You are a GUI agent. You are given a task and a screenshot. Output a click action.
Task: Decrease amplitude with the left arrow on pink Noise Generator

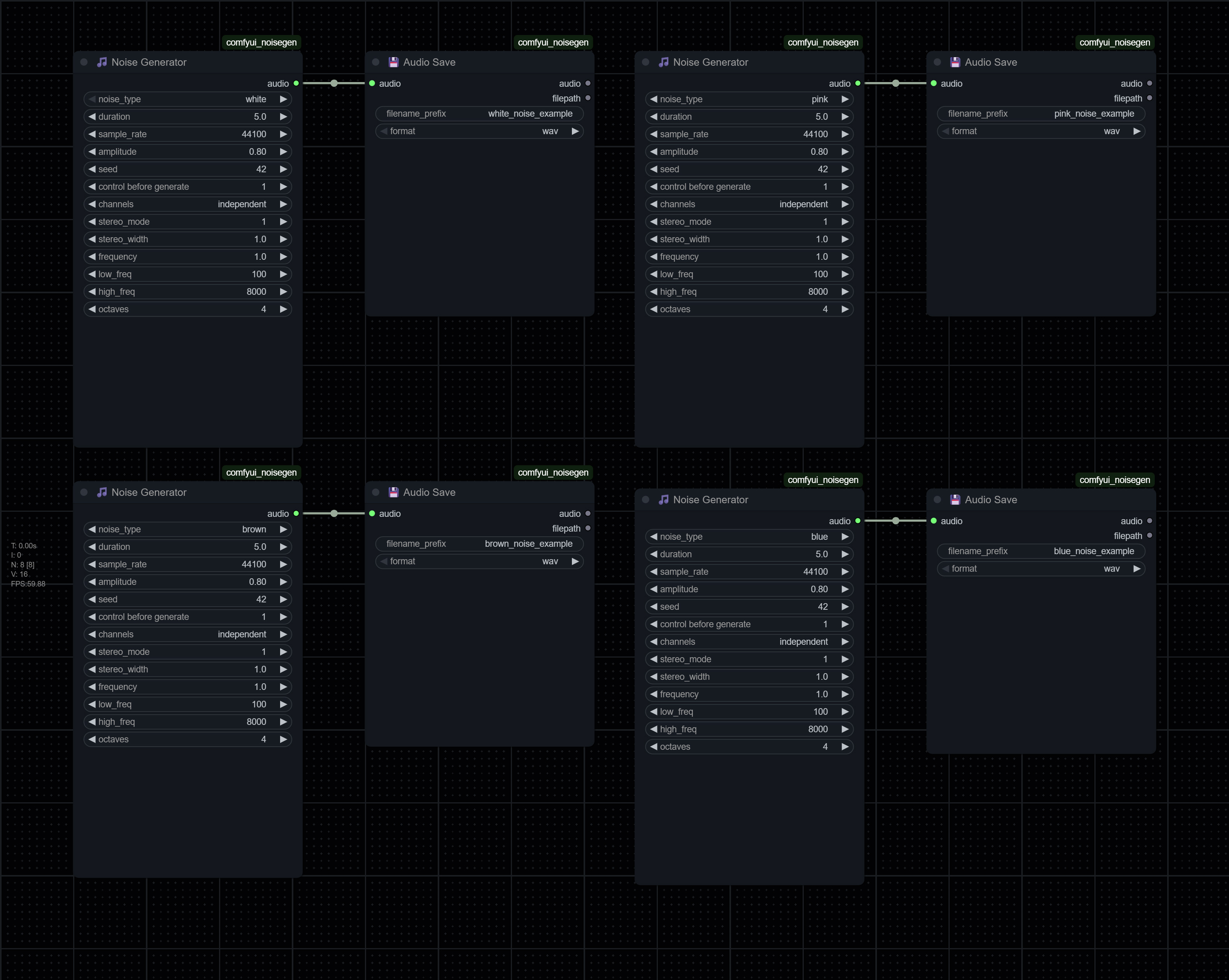point(654,152)
